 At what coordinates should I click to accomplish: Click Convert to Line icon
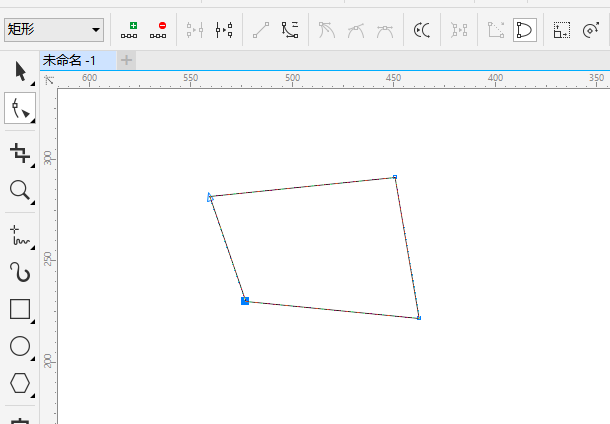261,30
